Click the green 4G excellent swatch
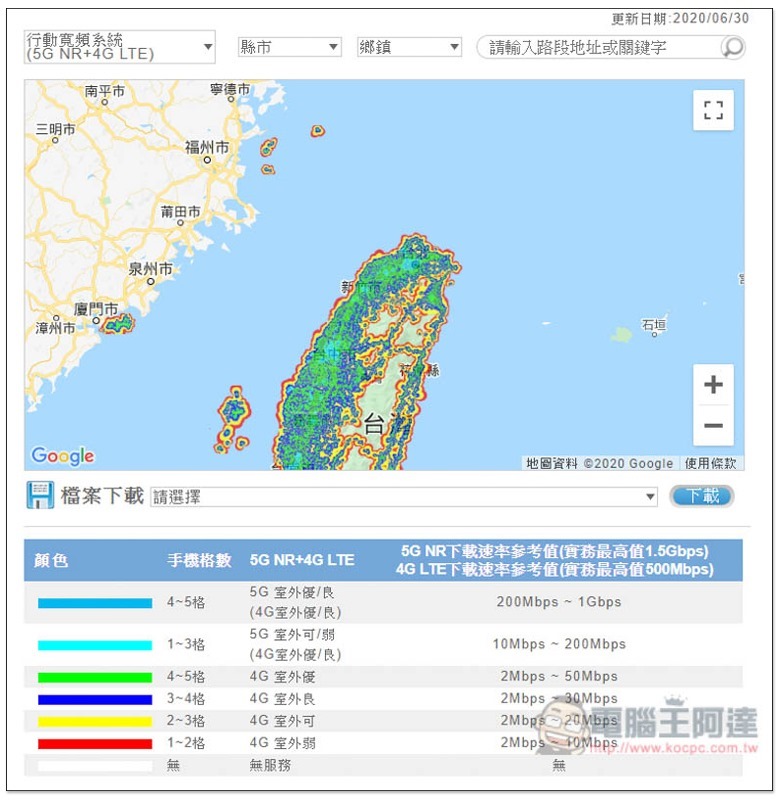The image size is (779, 800). coord(95,677)
